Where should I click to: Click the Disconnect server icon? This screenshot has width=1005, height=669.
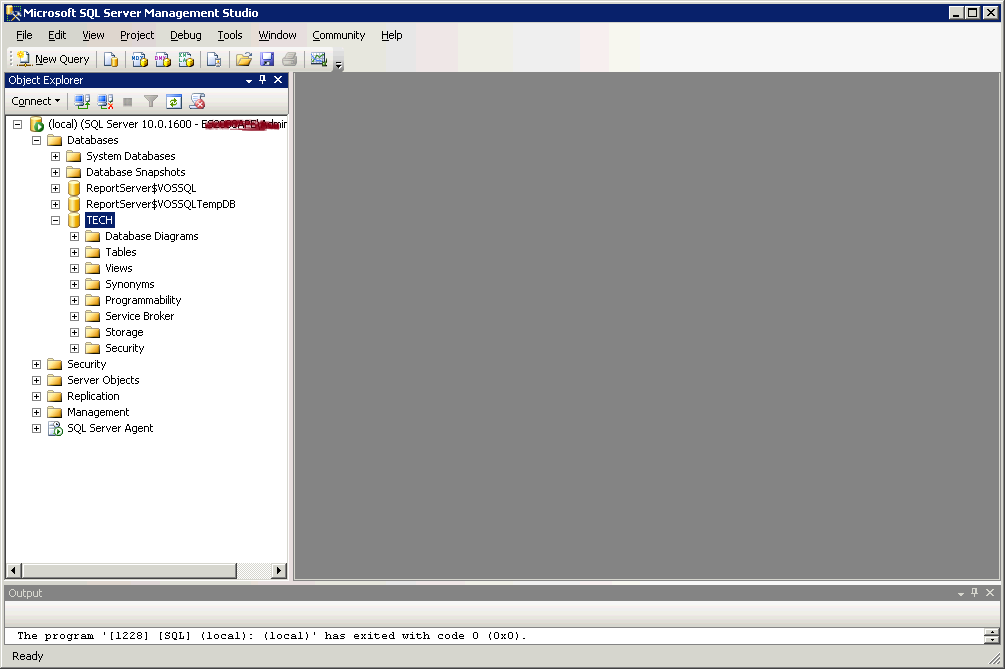[105, 101]
